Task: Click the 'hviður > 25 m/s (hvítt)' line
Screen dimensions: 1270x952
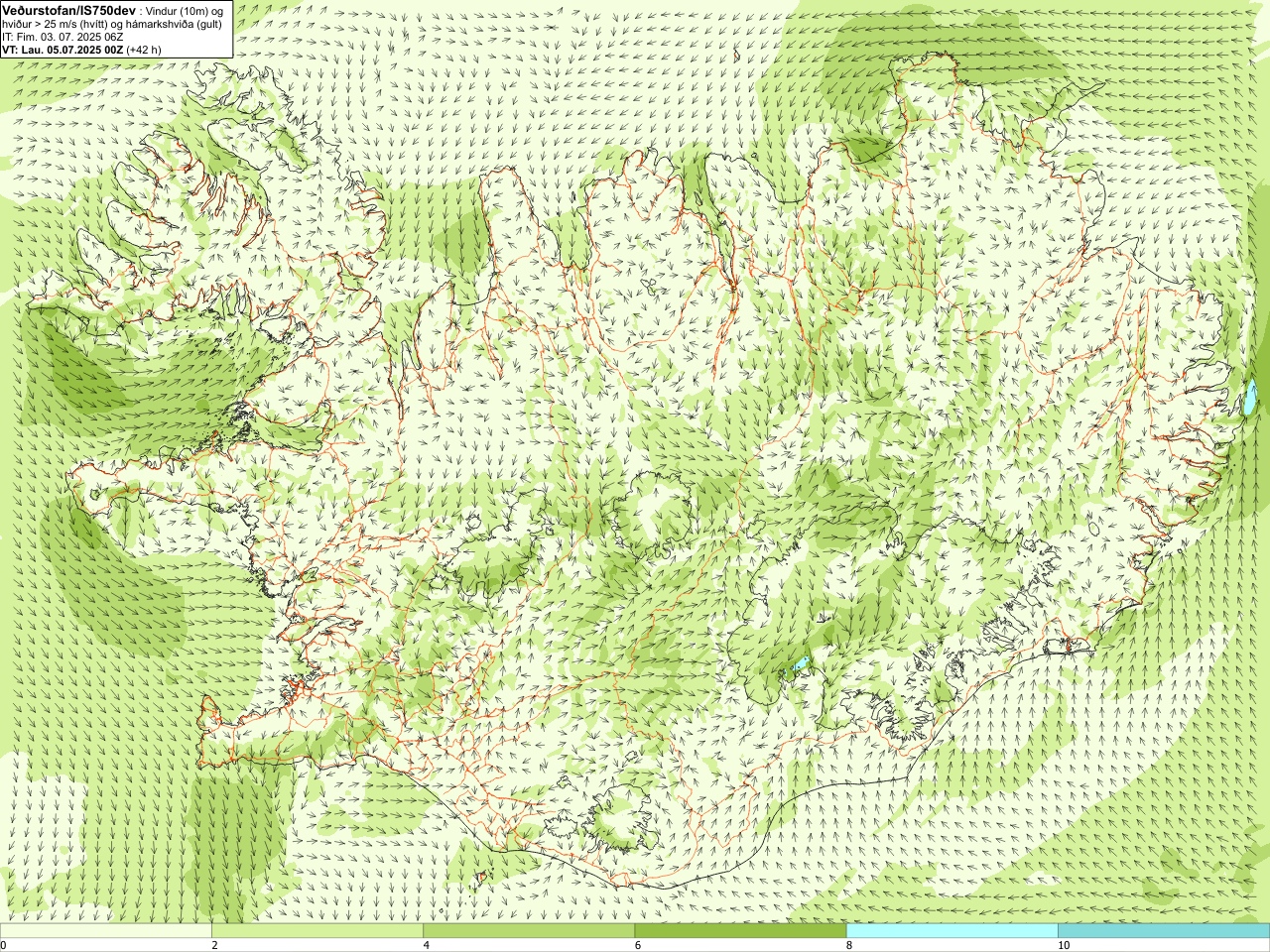Action: tap(57, 24)
